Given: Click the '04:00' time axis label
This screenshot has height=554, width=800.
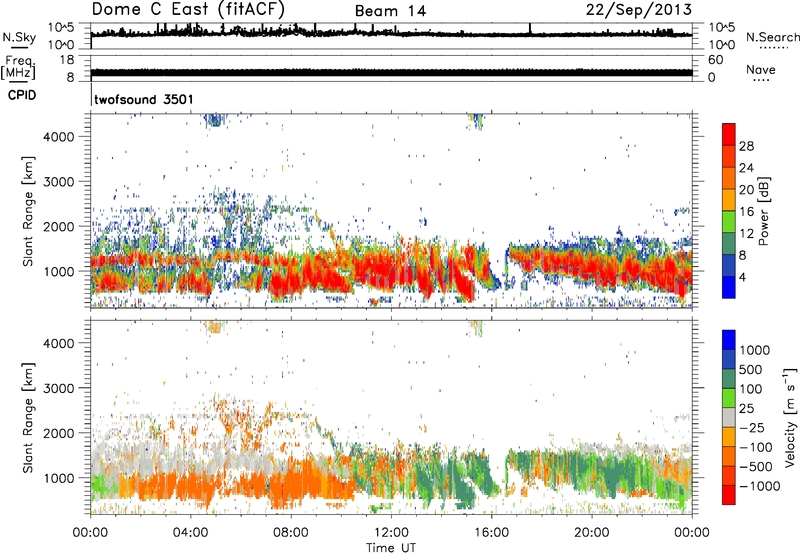Looking at the screenshot, I should tap(191, 533).
